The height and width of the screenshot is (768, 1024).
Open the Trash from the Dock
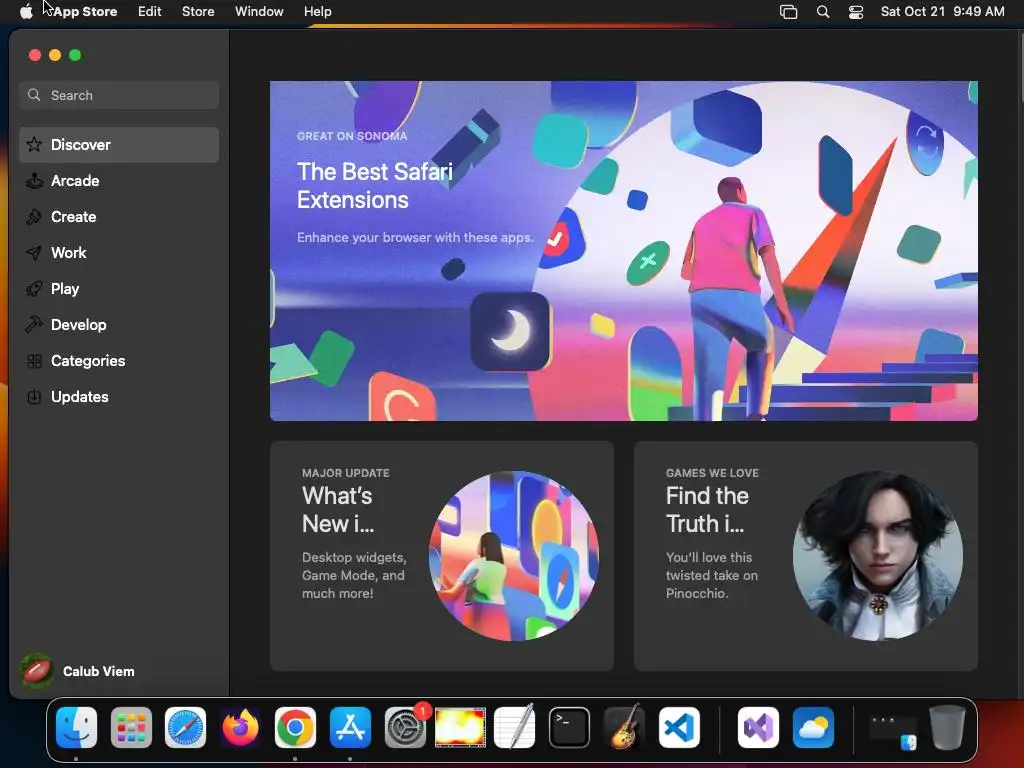click(x=947, y=728)
